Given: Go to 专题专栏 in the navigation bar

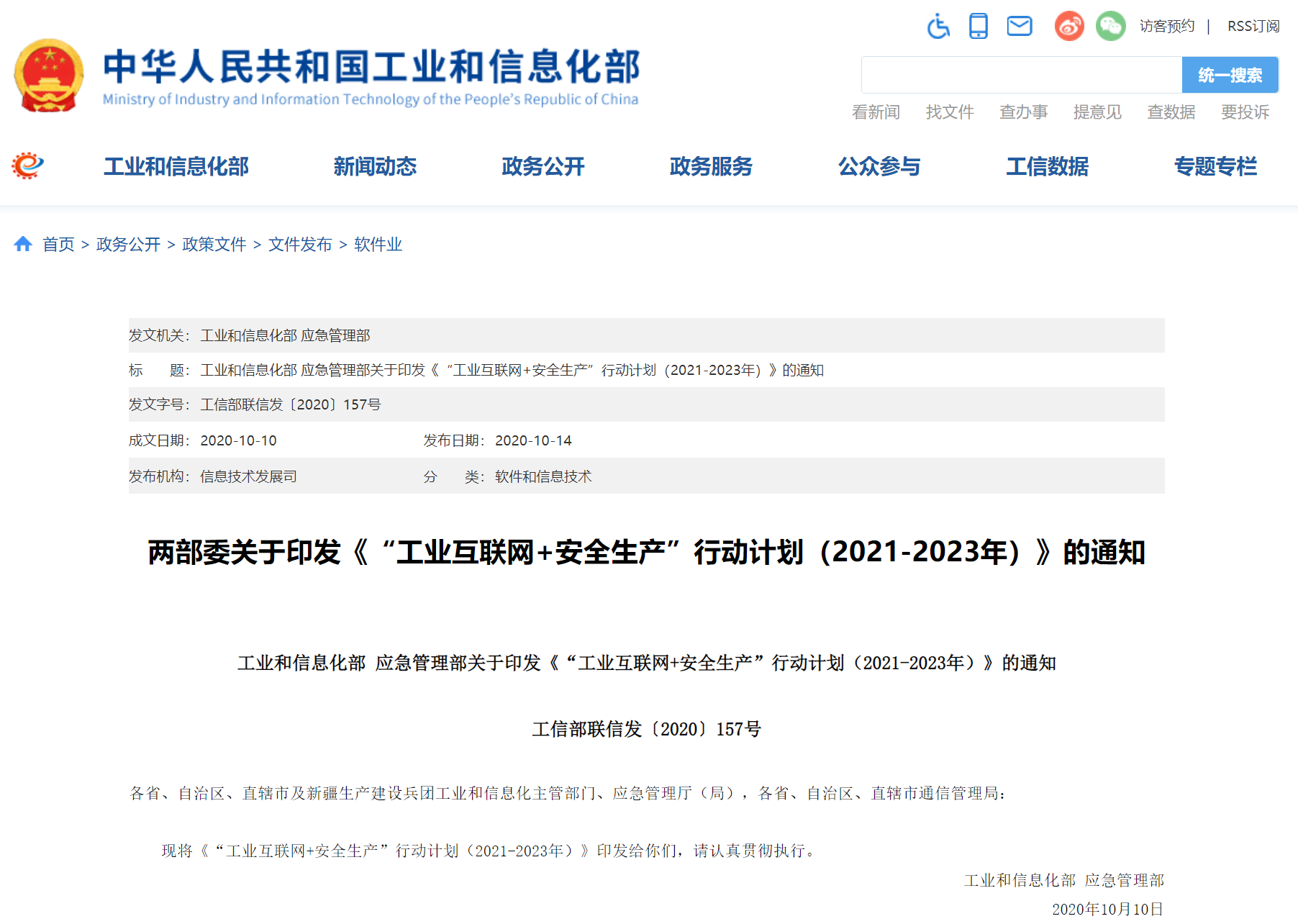Looking at the screenshot, I should click(x=1215, y=166).
